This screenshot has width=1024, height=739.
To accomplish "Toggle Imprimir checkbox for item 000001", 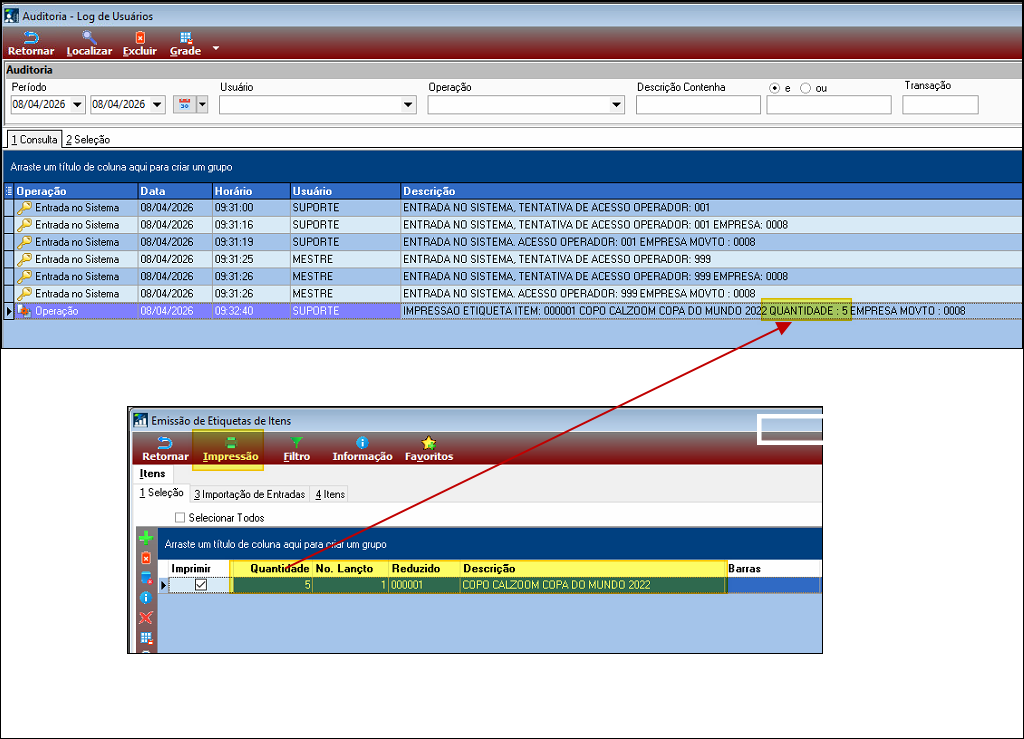I will pyautogui.click(x=200, y=585).
